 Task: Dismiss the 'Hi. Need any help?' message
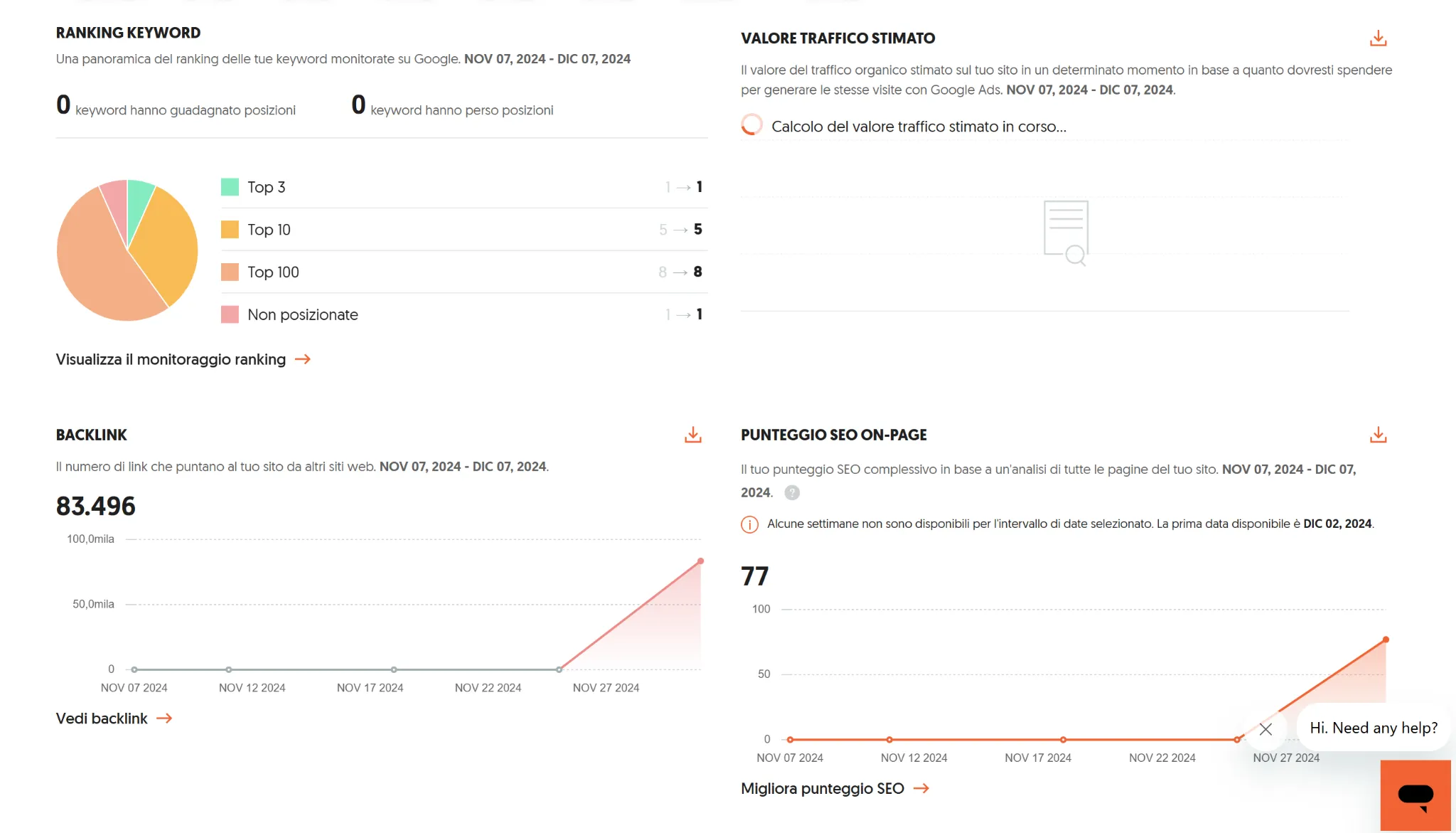[x=1266, y=729]
